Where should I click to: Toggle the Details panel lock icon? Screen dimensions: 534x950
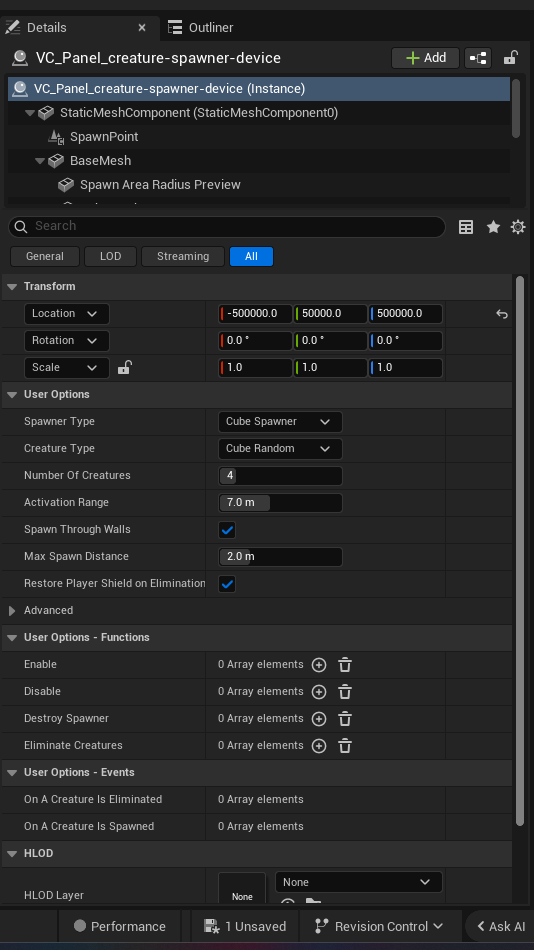tap(510, 58)
